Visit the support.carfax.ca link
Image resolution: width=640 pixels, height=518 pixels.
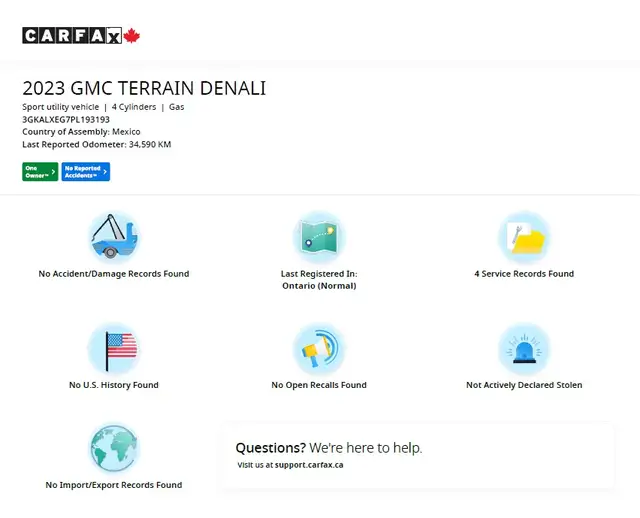(309, 465)
